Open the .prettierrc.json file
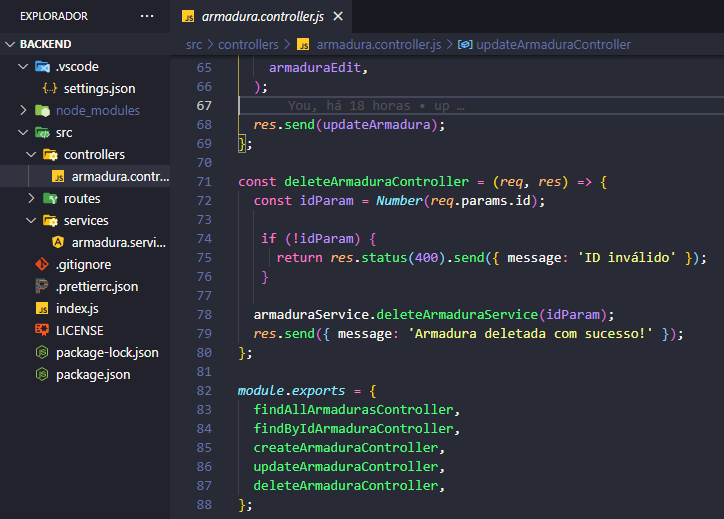The image size is (724, 519). coord(97,286)
